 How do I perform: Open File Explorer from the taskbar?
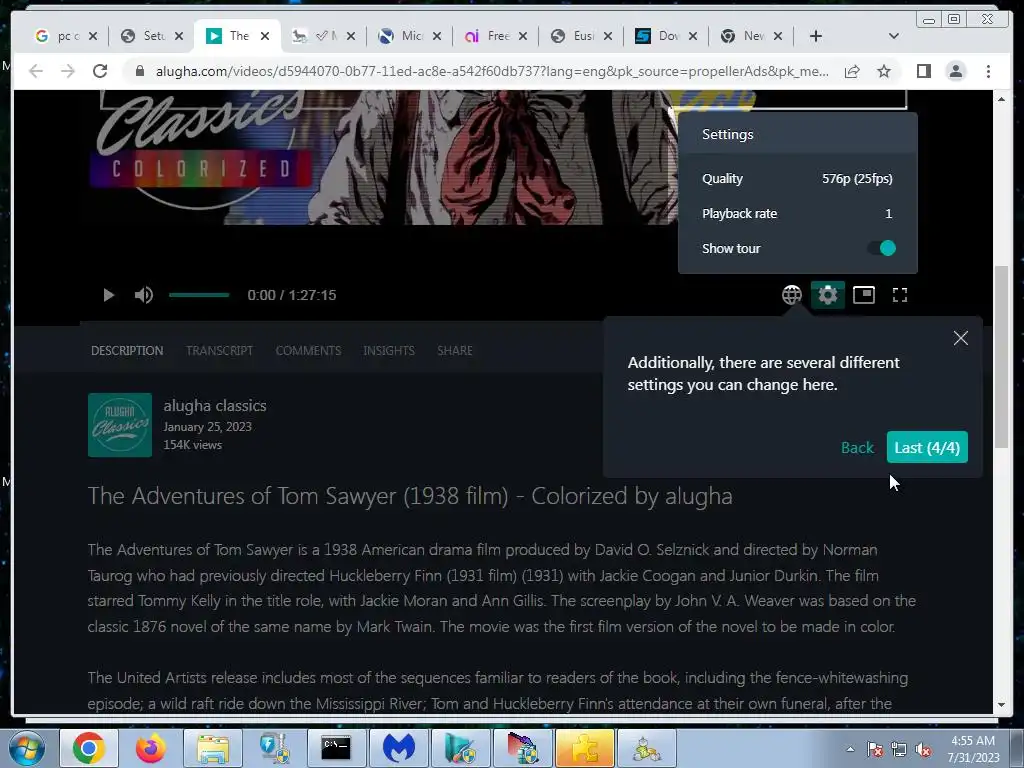213,748
